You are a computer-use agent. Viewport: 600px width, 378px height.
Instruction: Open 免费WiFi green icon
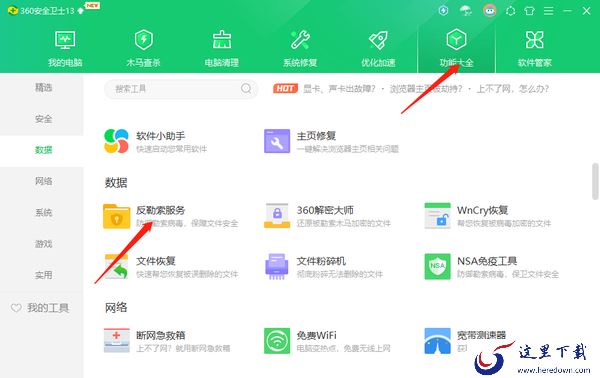coord(277,341)
